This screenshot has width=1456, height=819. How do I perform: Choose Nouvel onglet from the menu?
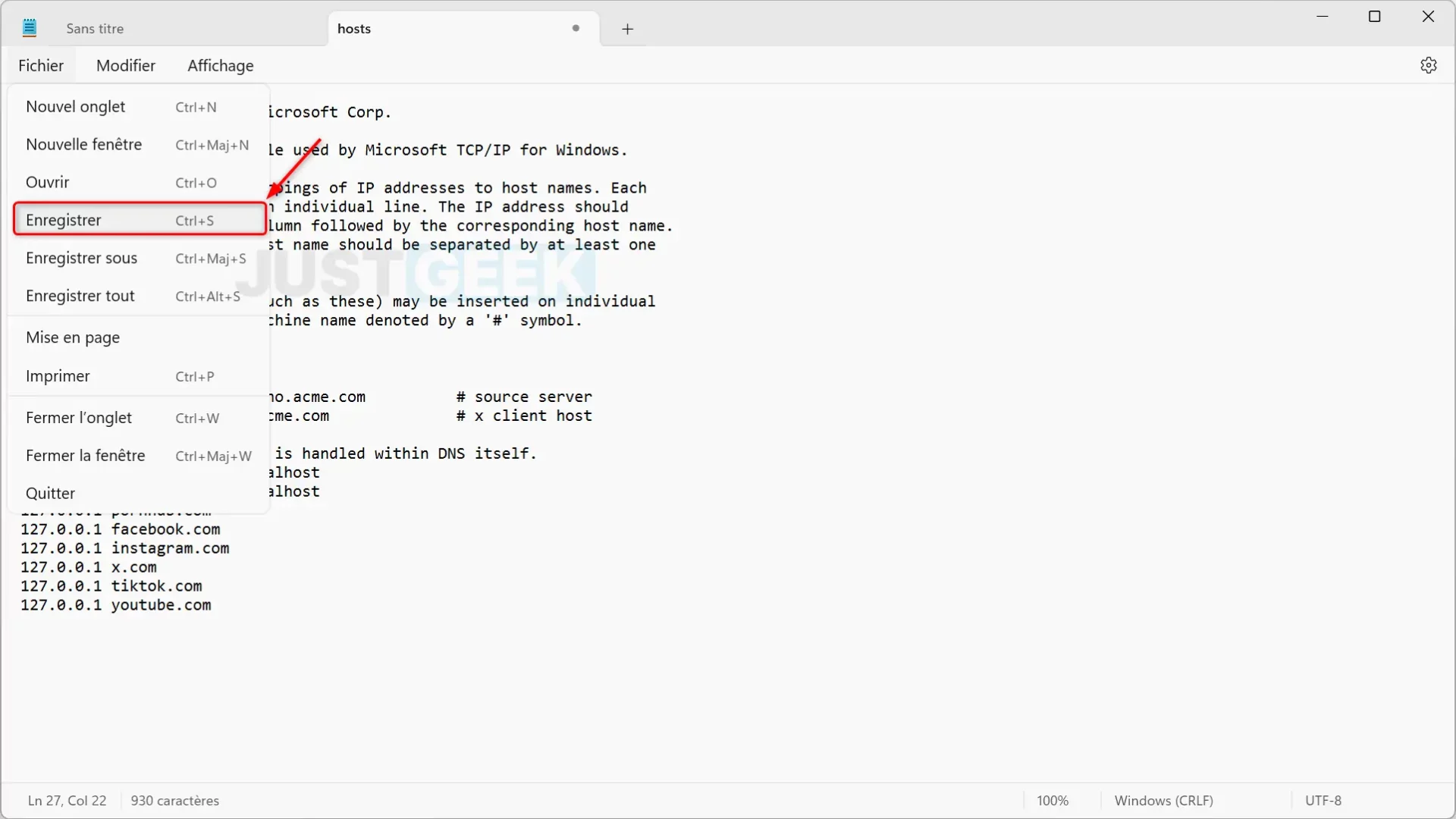point(139,107)
